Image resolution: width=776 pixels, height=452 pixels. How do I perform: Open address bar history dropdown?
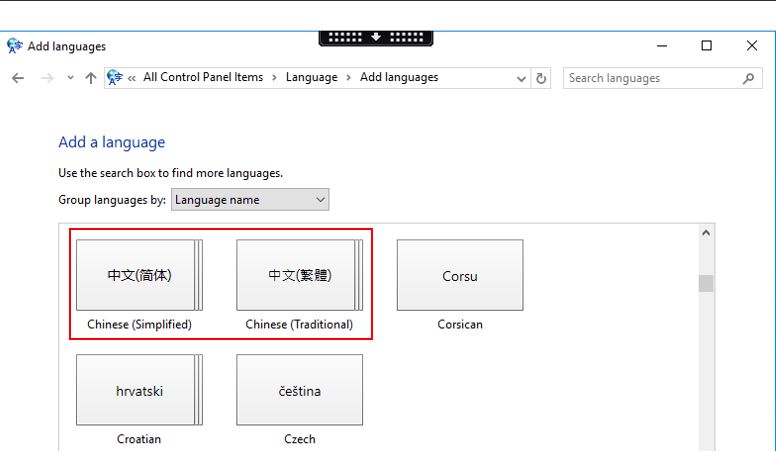[521, 78]
